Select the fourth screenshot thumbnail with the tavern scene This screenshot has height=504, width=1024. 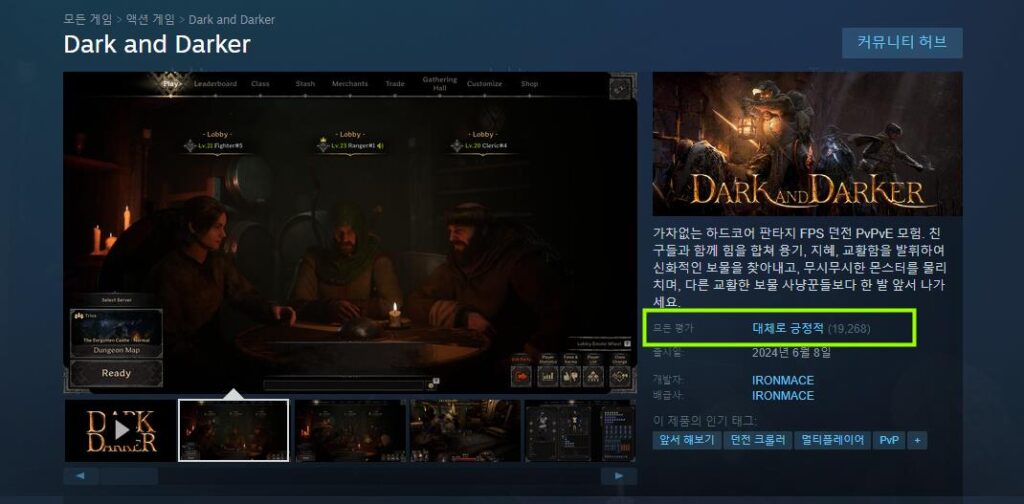pyautogui.click(x=465, y=430)
